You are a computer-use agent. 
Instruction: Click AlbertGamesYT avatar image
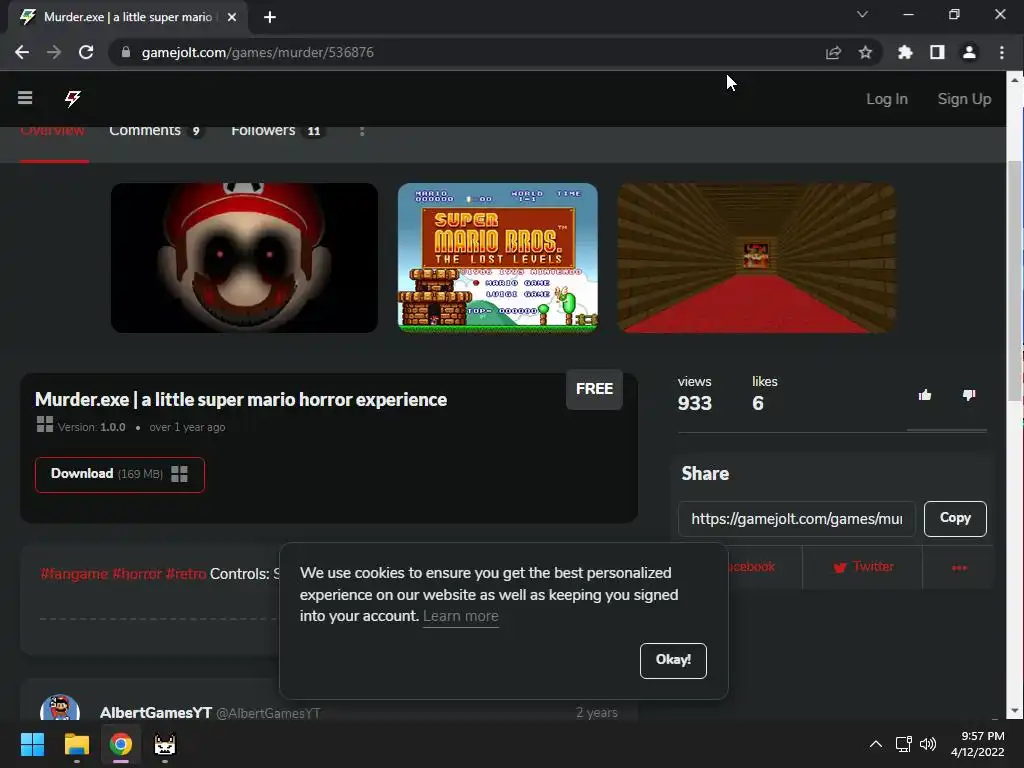pos(59,708)
